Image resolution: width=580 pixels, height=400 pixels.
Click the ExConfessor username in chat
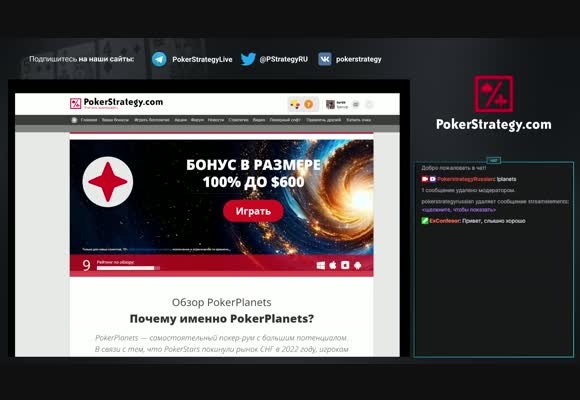(x=445, y=221)
